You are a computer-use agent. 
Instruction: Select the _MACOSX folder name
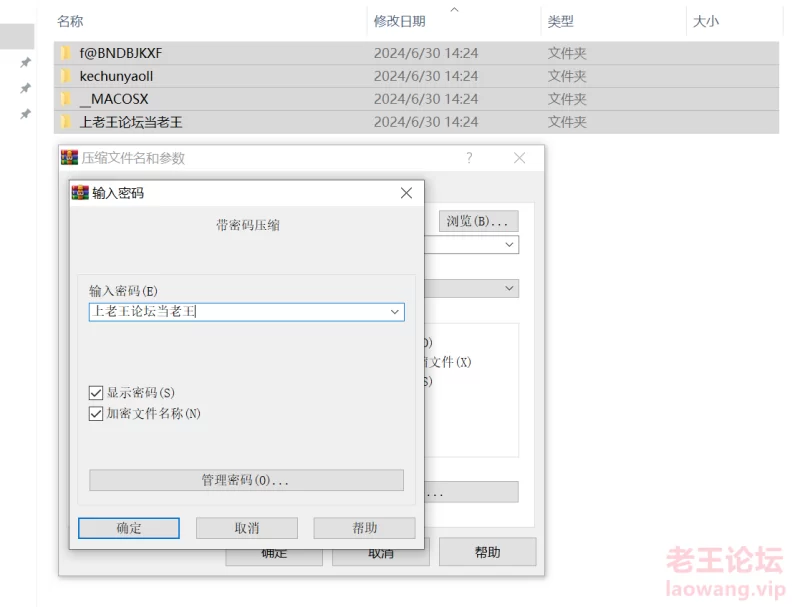click(x=114, y=99)
